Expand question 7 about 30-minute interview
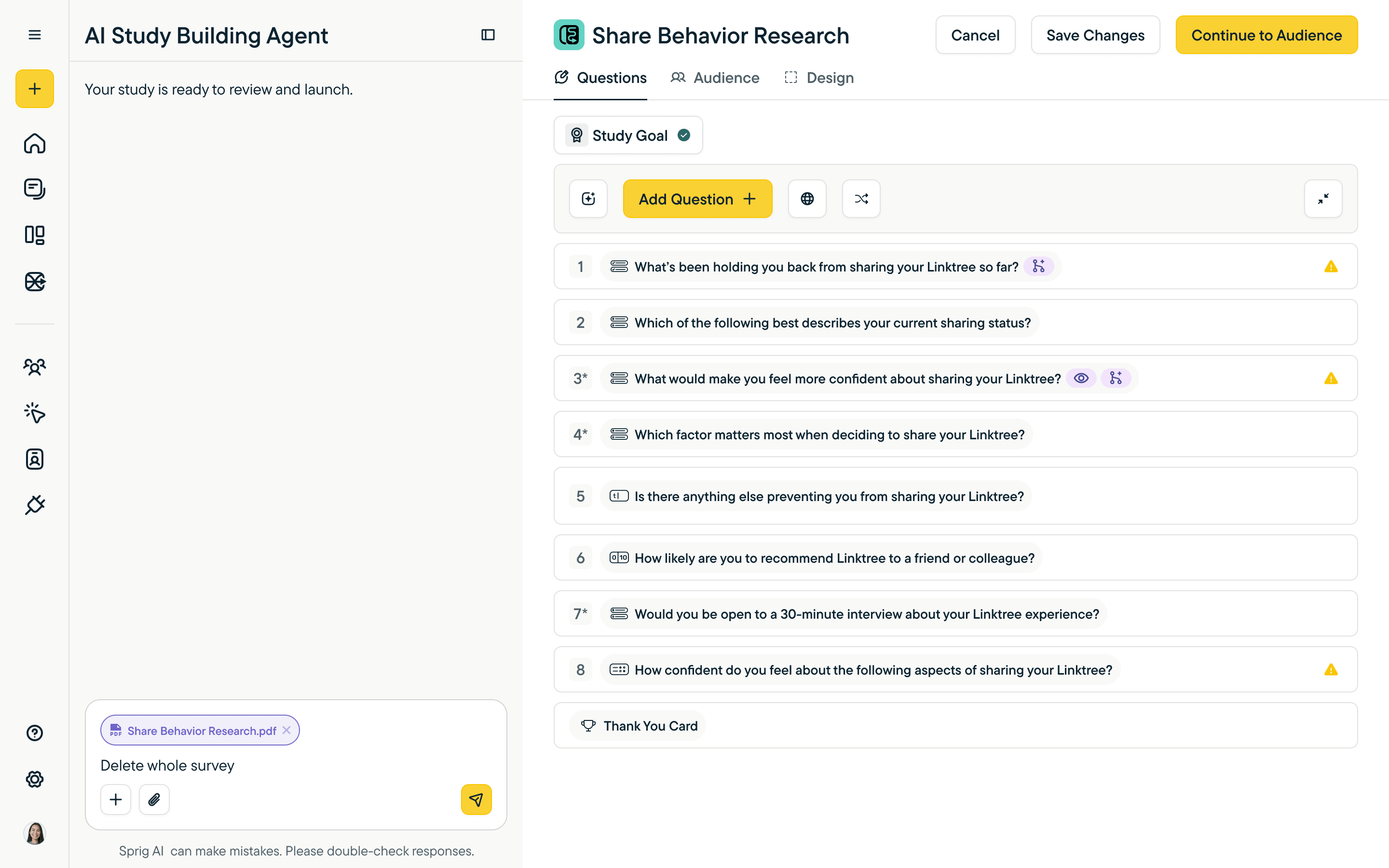The image size is (1389, 868). tap(955, 614)
